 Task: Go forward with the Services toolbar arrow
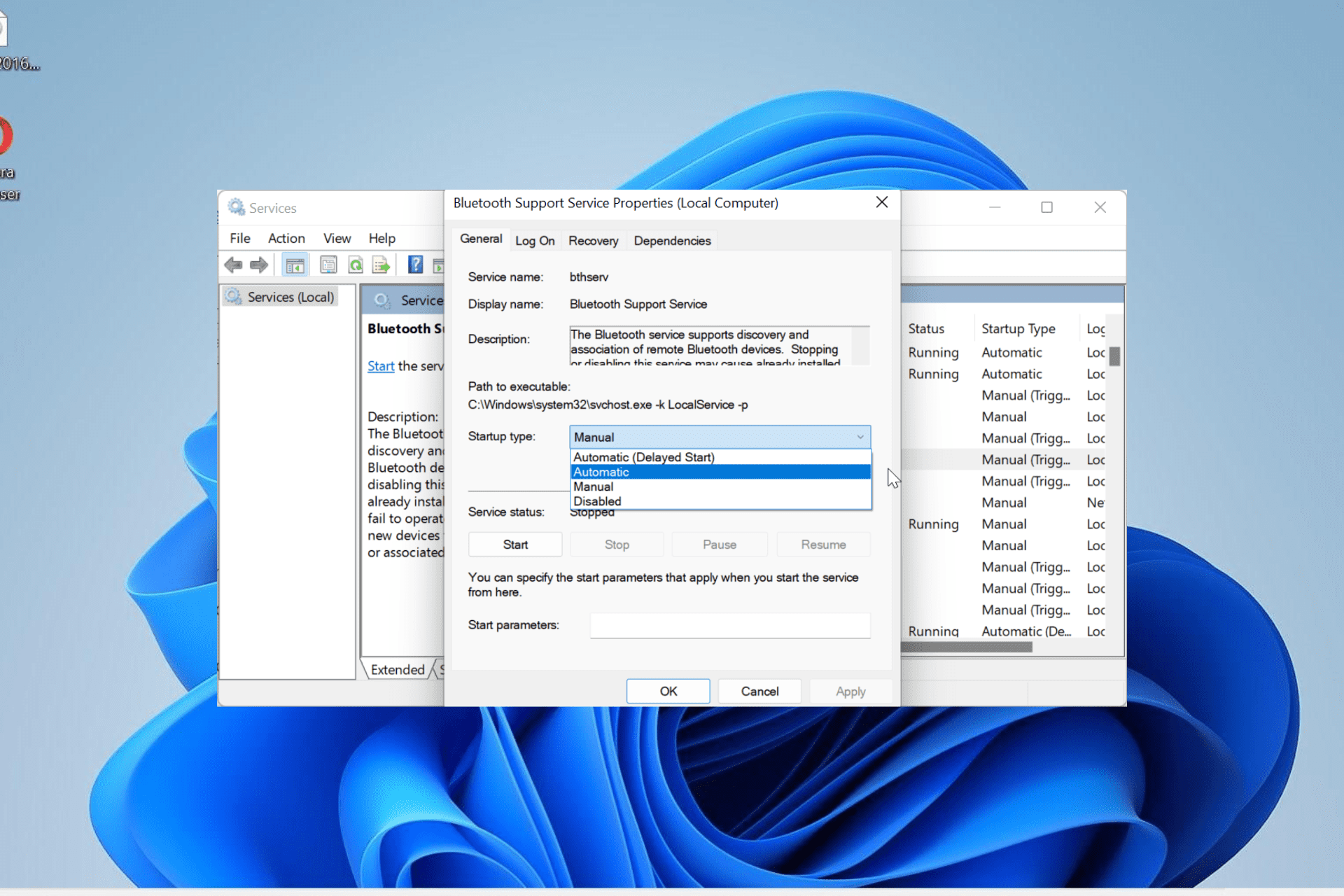coord(259,265)
